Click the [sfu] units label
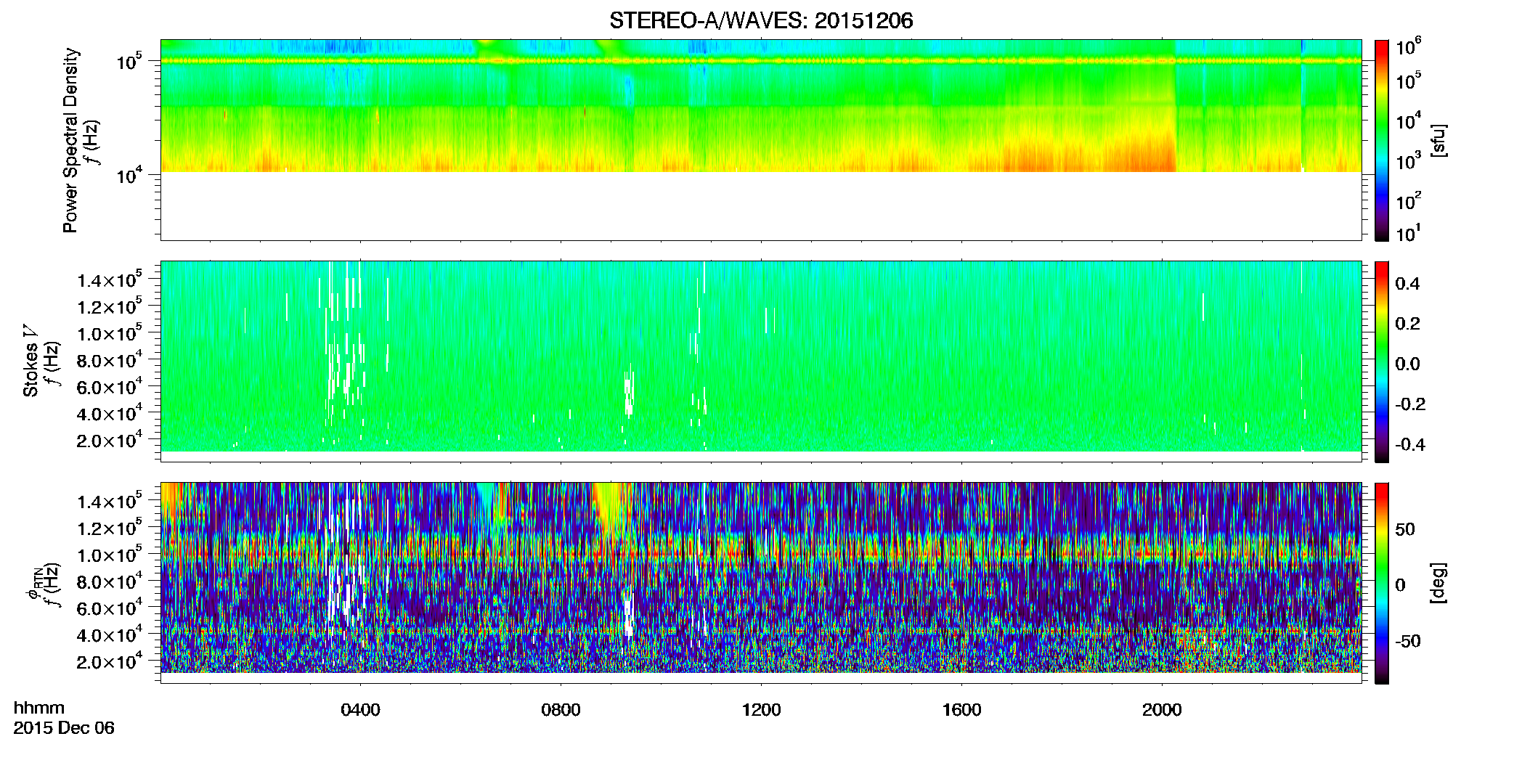 (x=1439, y=140)
